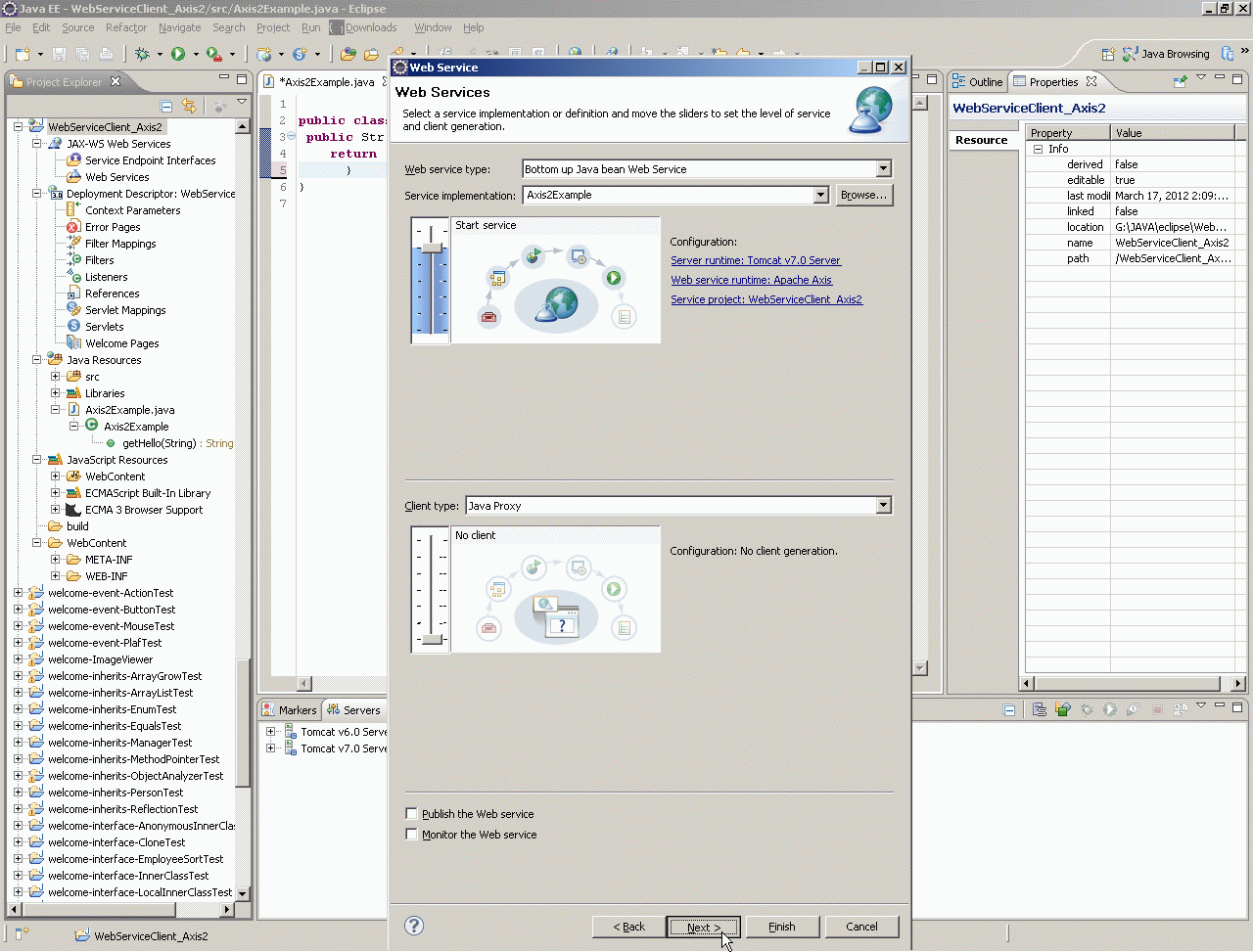Select the Welcome Pages tree item
Image resolution: width=1253 pixels, height=952 pixels.
(x=122, y=343)
